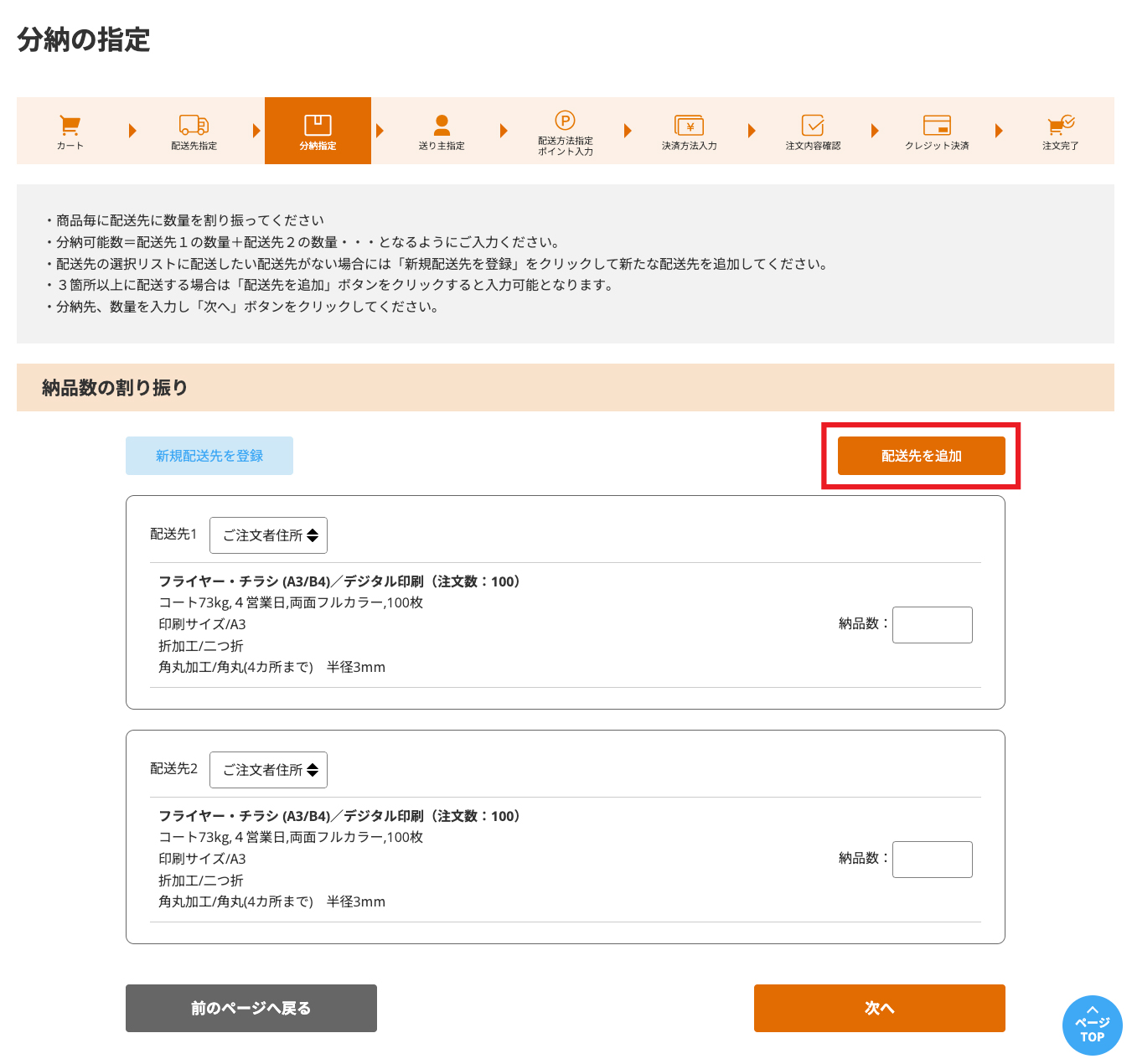This screenshot has width=1132, height=1064.
Task: Click 折加工/二つ折 line under 配送先2
Action: tap(201, 881)
